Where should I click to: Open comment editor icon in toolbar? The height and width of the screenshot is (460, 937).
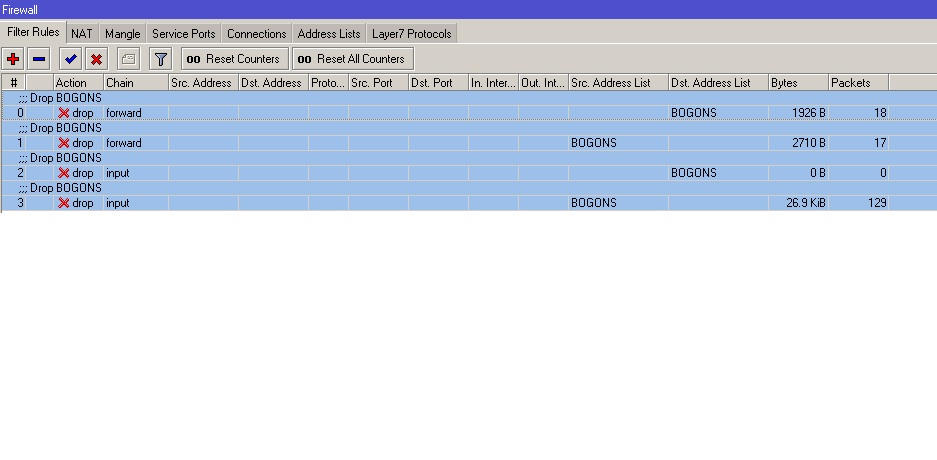click(128, 59)
